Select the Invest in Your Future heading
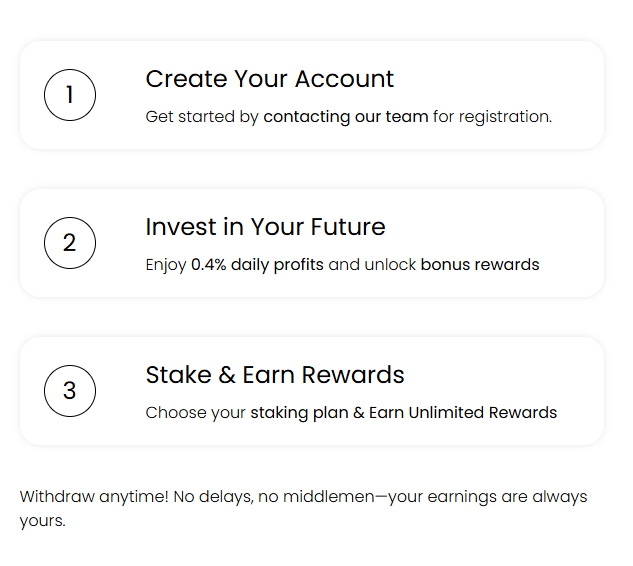Viewport: 633px width, 566px height. pyautogui.click(x=266, y=226)
